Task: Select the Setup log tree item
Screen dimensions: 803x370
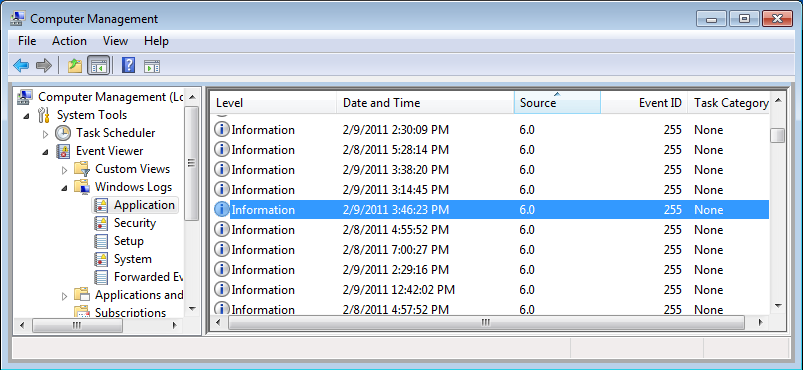Action: click(129, 241)
